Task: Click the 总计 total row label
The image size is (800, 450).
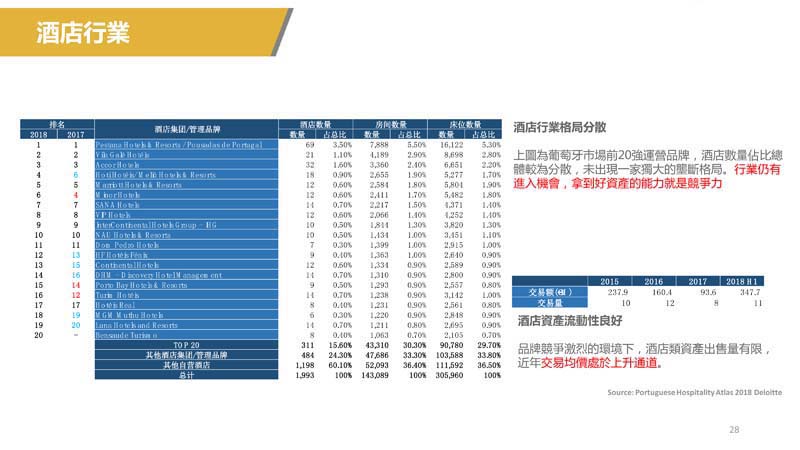Action: click(186, 376)
